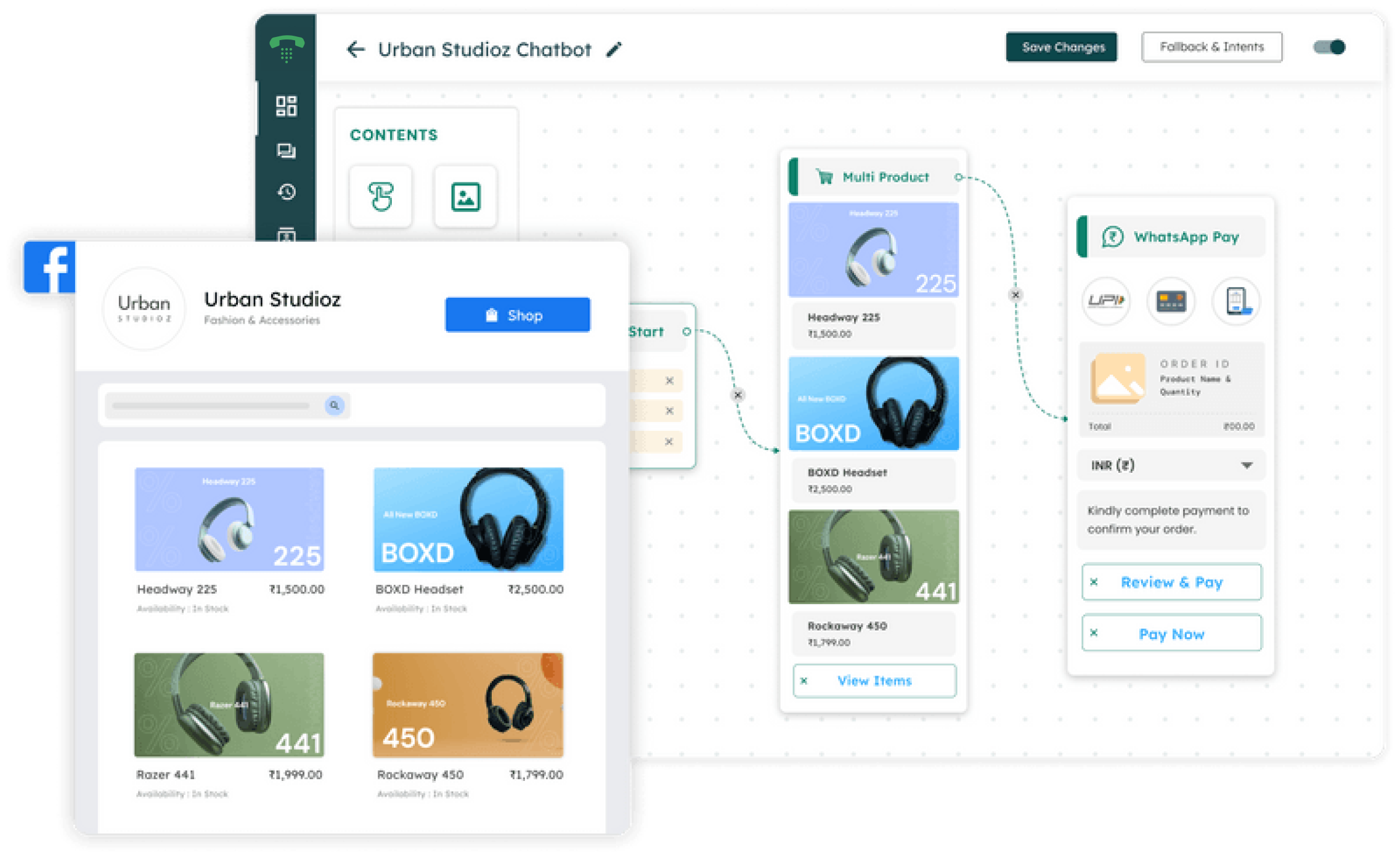Click the shopping cart icon on Multi Product
The height and width of the screenshot is (858, 1400).
824,177
